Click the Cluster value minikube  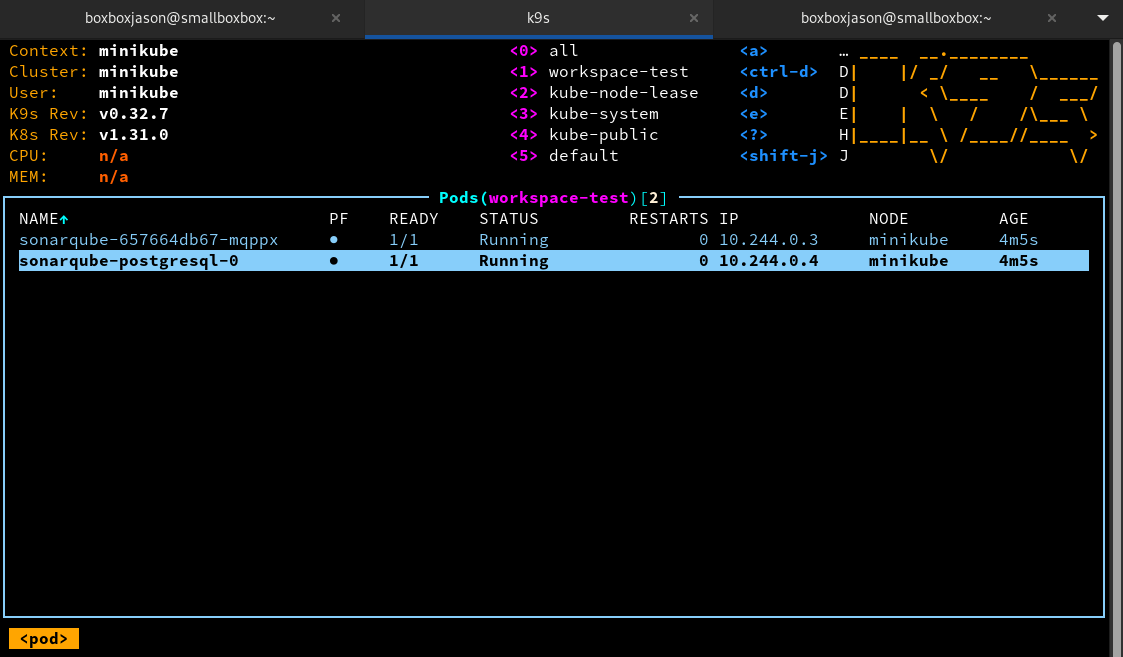click(x=139, y=72)
